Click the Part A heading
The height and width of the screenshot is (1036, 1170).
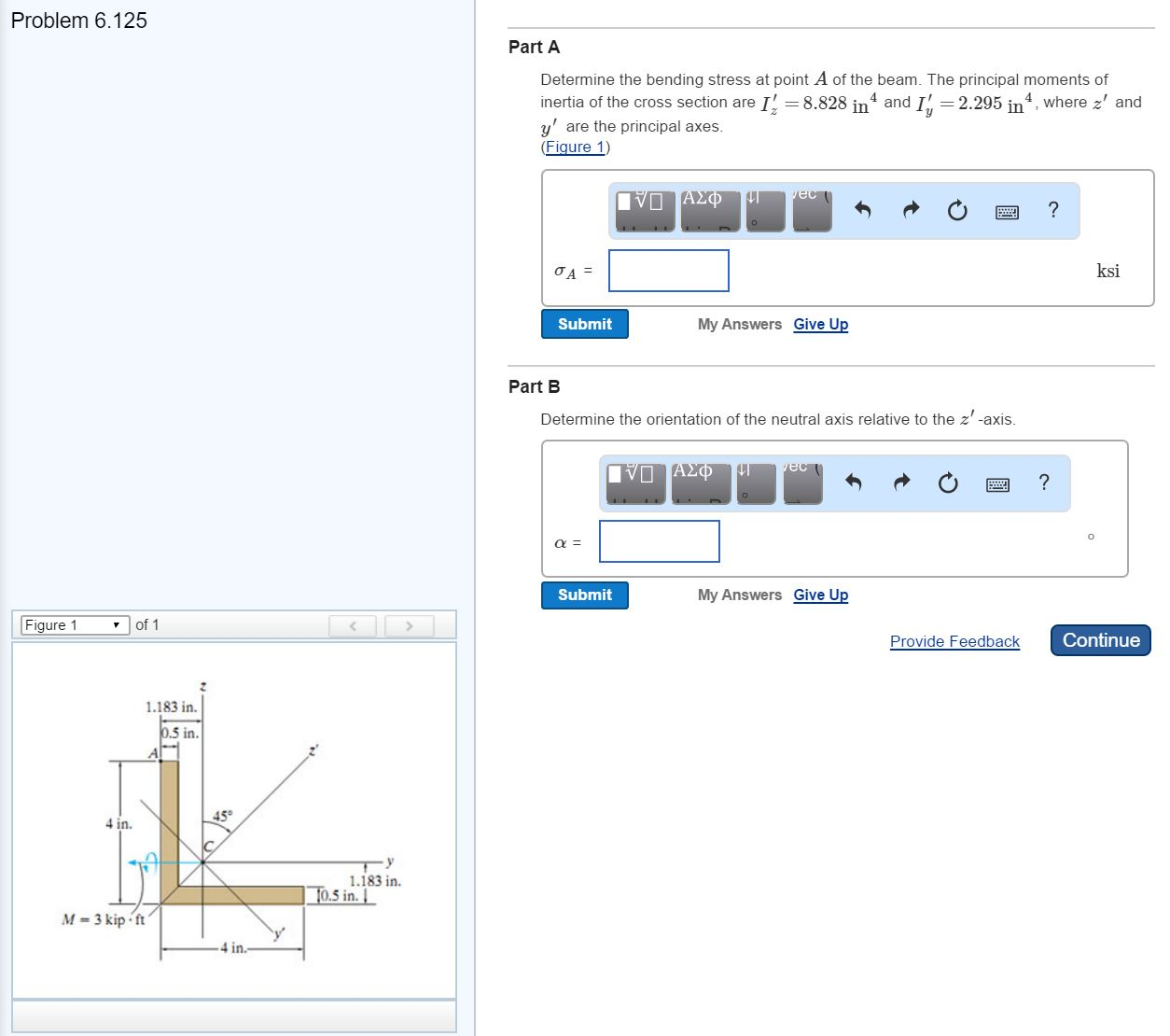(535, 47)
